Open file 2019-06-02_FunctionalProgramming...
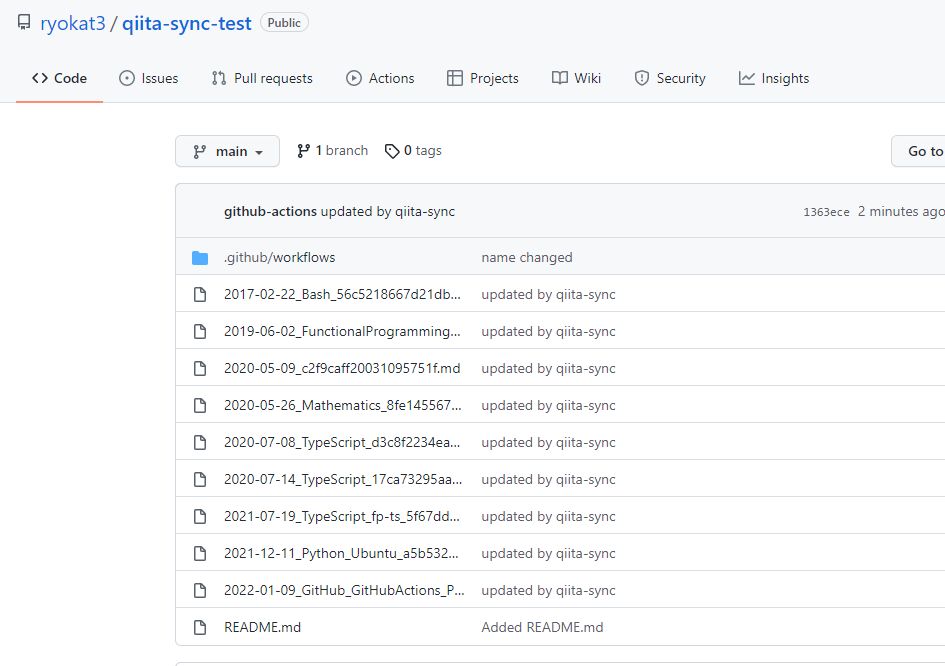The width and height of the screenshot is (945, 666). (342, 331)
